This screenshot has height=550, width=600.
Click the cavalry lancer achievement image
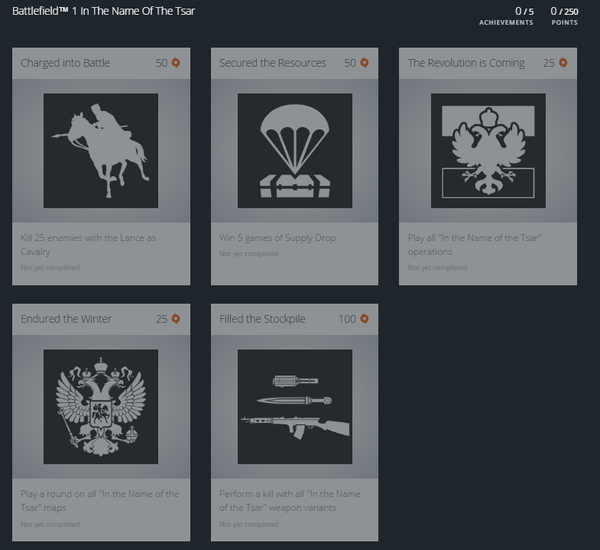(101, 151)
